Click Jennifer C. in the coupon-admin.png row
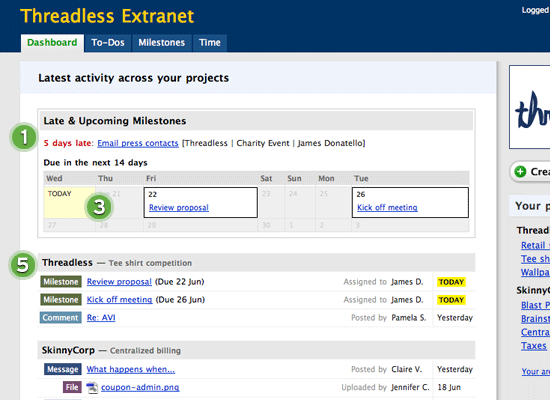This screenshot has height=400, width=550. [410, 387]
